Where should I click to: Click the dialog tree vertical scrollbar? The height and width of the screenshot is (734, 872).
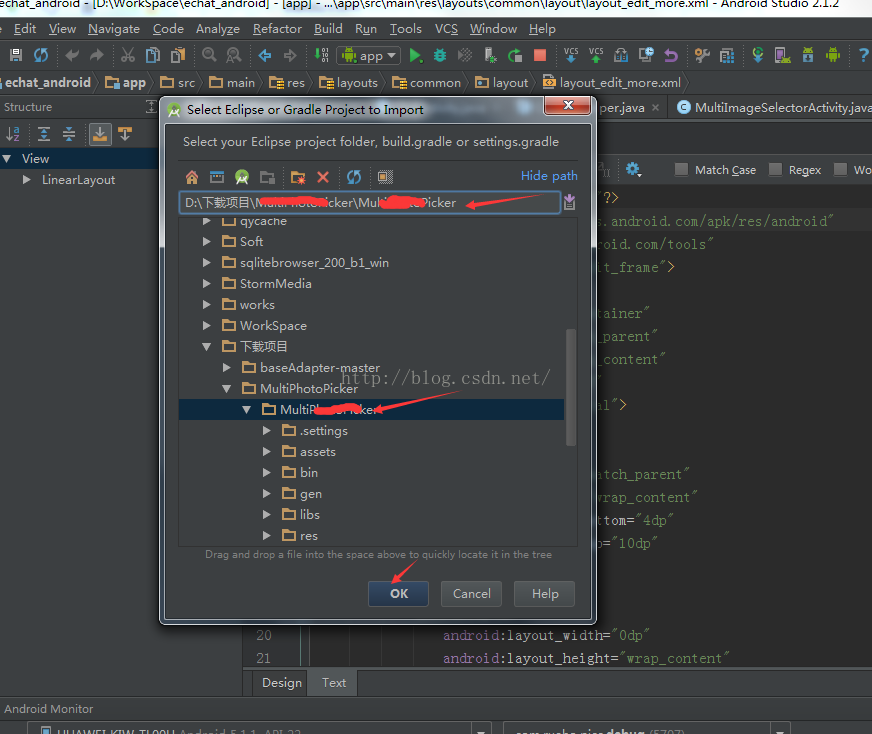(x=571, y=388)
